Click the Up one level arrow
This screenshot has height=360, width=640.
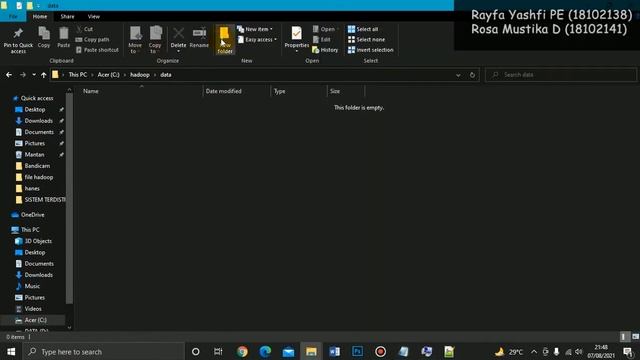pyautogui.click(x=43, y=75)
